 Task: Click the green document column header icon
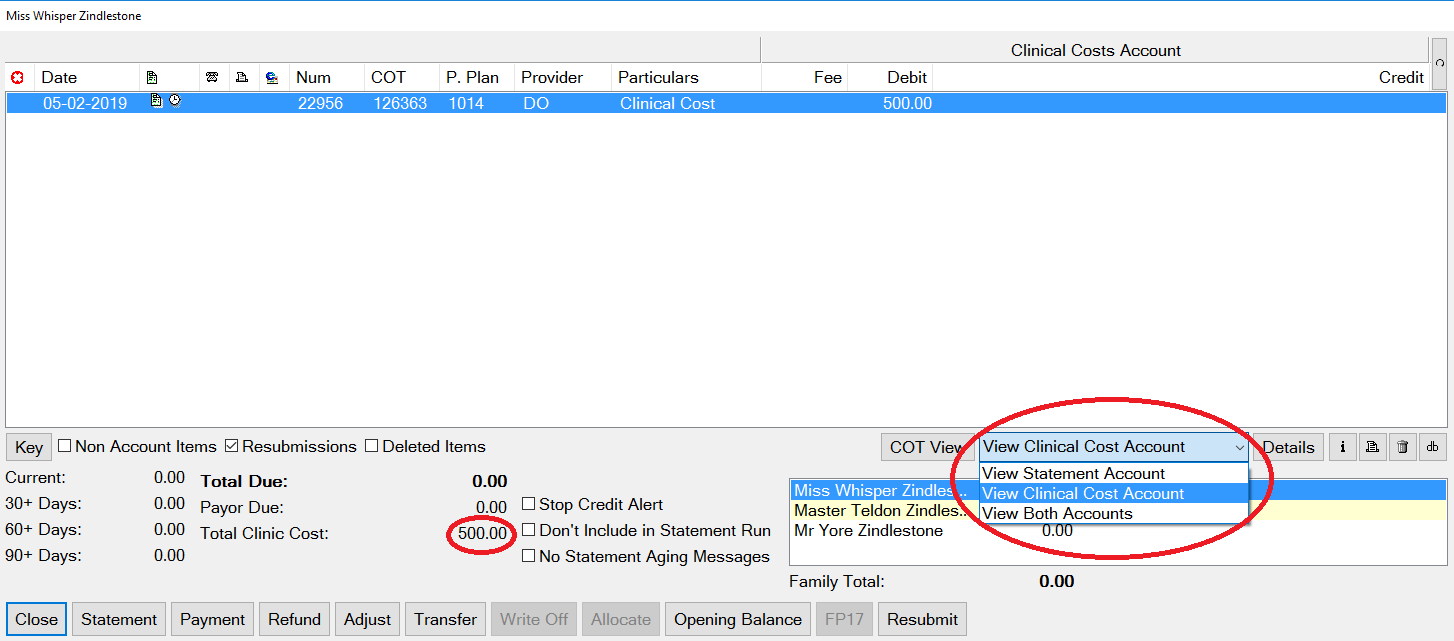point(151,77)
